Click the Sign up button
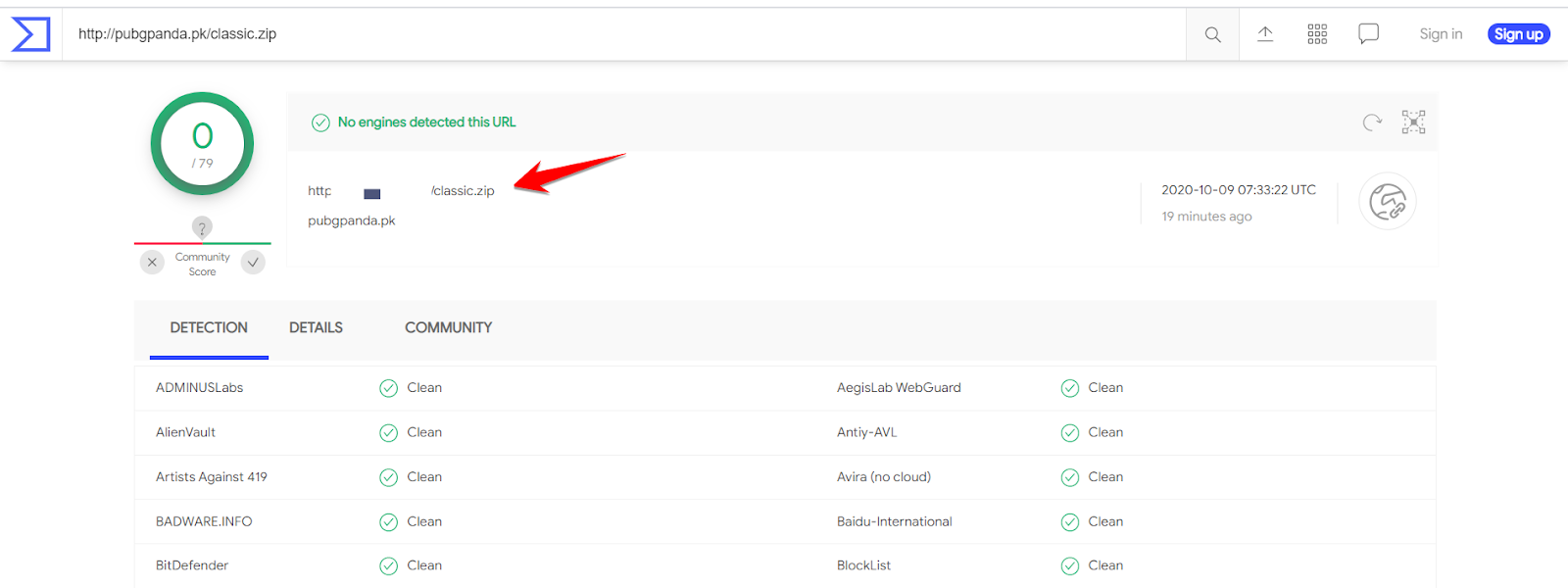The width and height of the screenshot is (1568, 588). click(x=1518, y=34)
